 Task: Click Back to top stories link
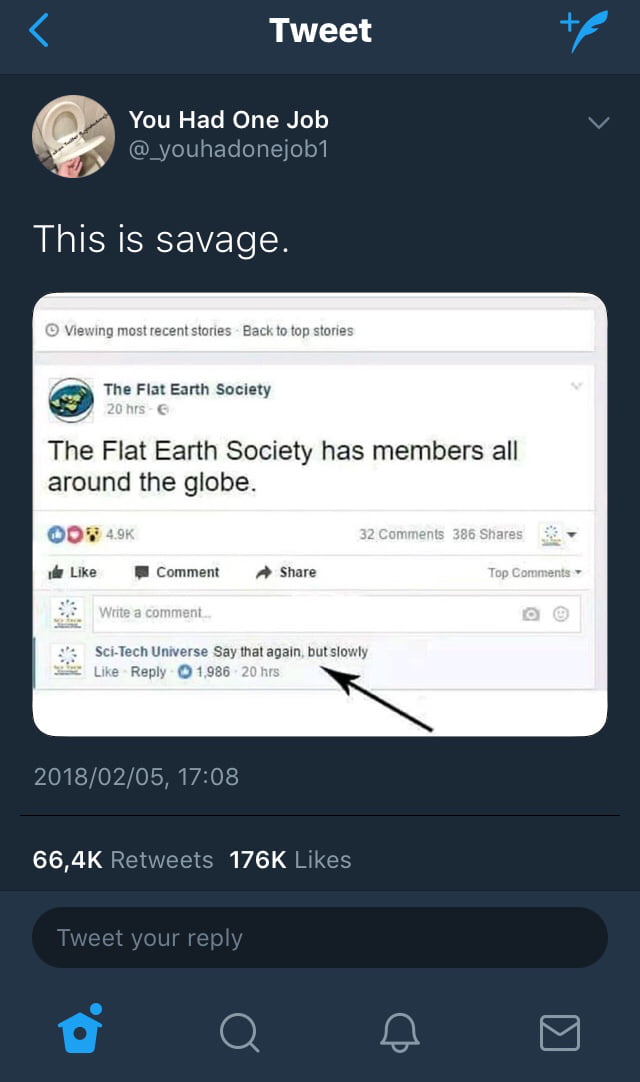click(x=298, y=331)
